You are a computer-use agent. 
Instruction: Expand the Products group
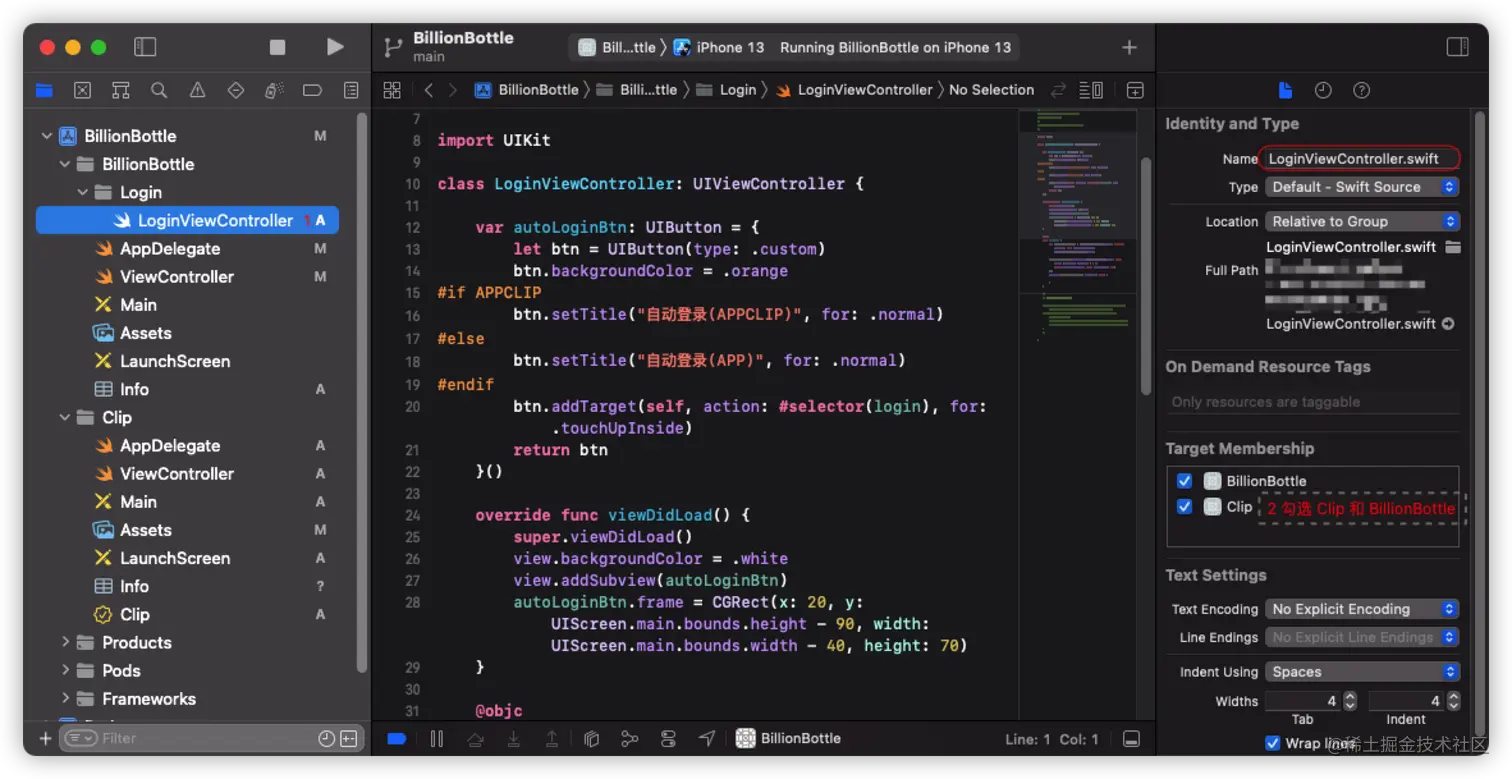[65, 643]
